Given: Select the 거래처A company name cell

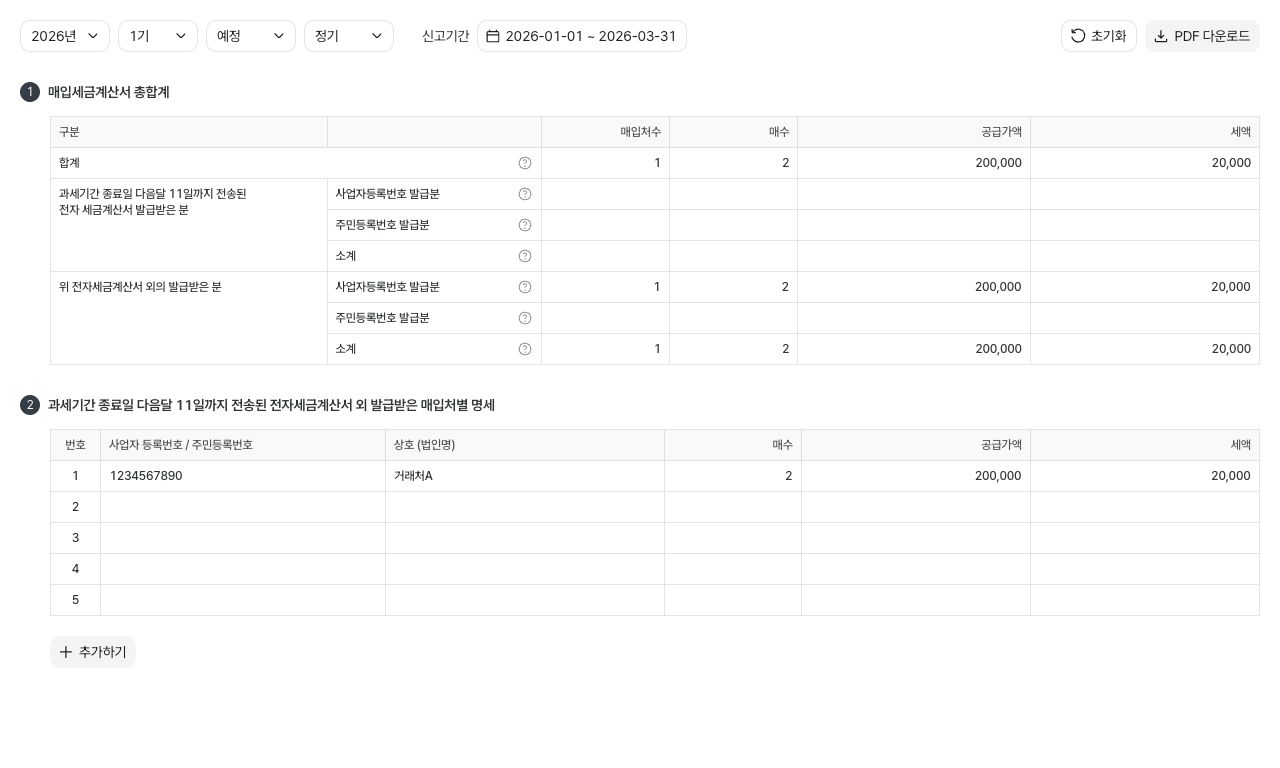Looking at the screenshot, I should pyautogui.click(x=525, y=476).
